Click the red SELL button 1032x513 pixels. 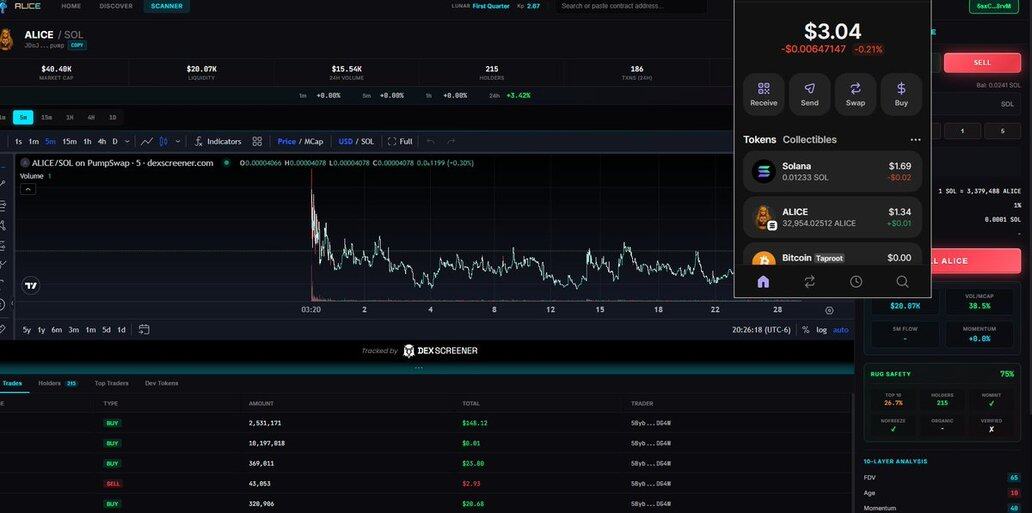coord(982,63)
